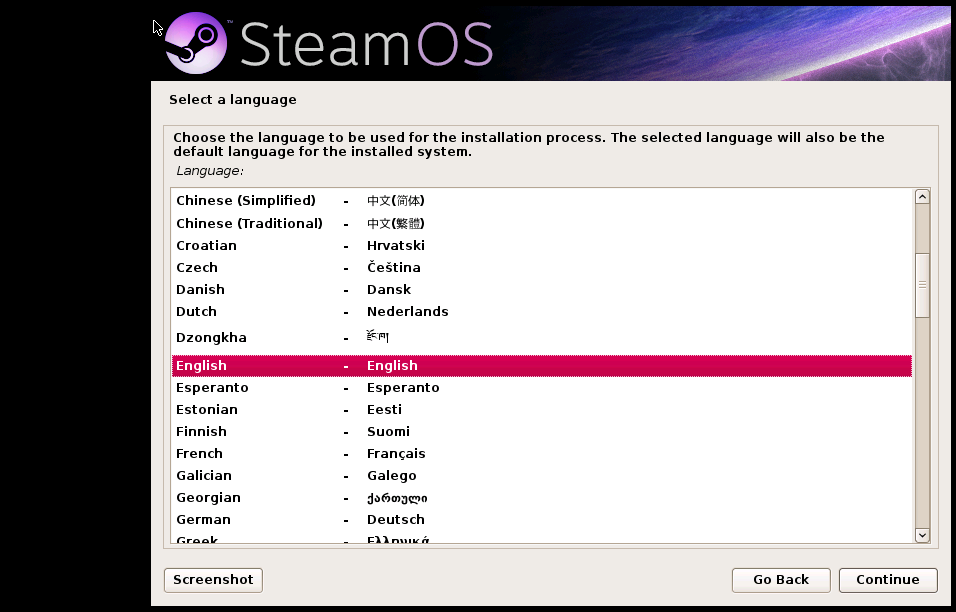Screen dimensions: 956x612
Task: Select Dzongkha from the language list
Action: [300, 337]
